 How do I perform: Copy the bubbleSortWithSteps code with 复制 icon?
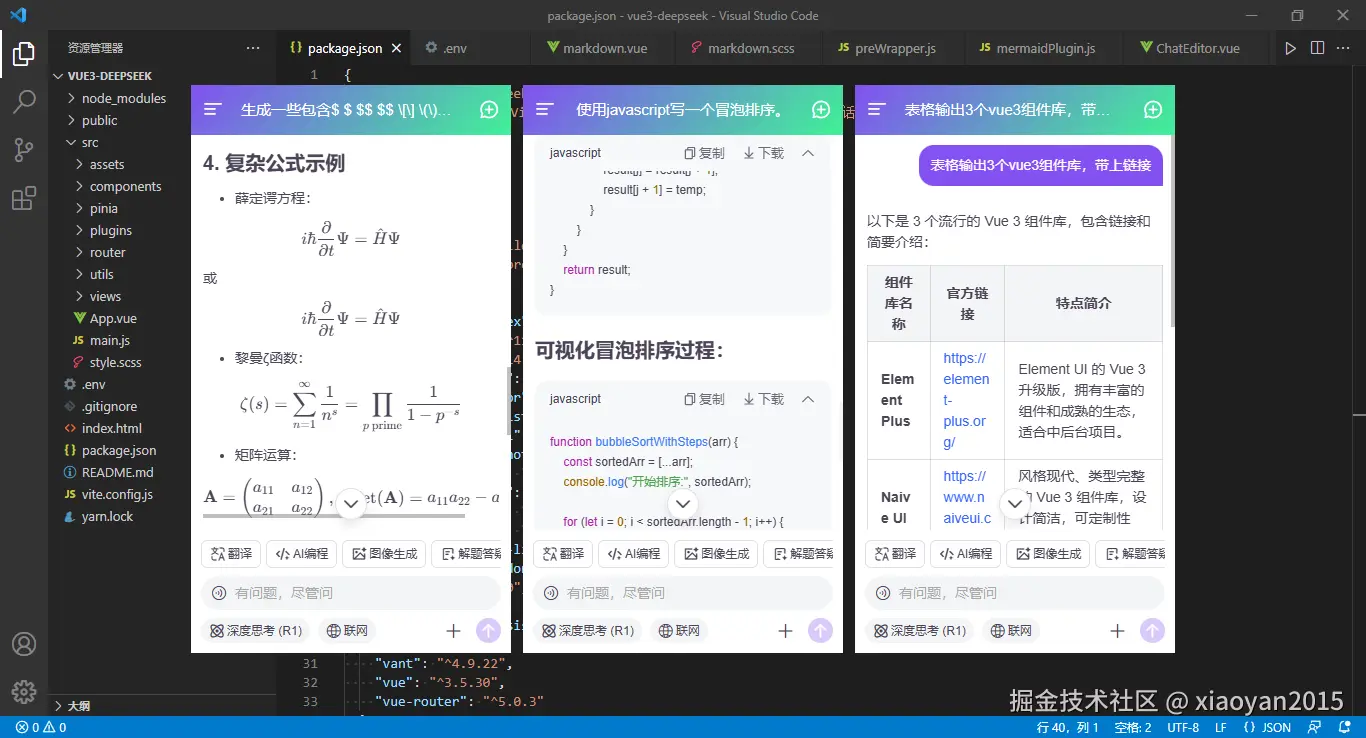pyautogui.click(x=704, y=398)
